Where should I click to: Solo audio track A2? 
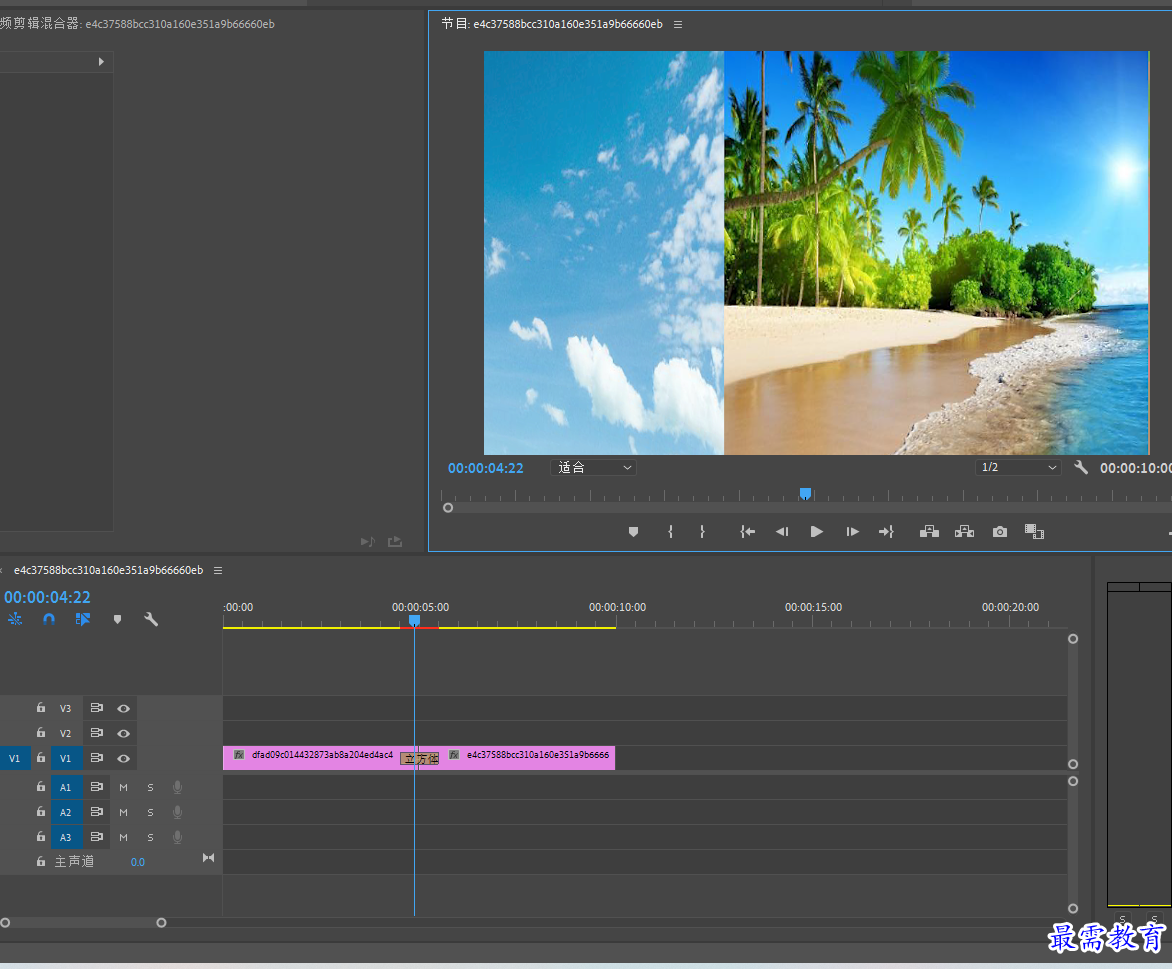coord(150,812)
